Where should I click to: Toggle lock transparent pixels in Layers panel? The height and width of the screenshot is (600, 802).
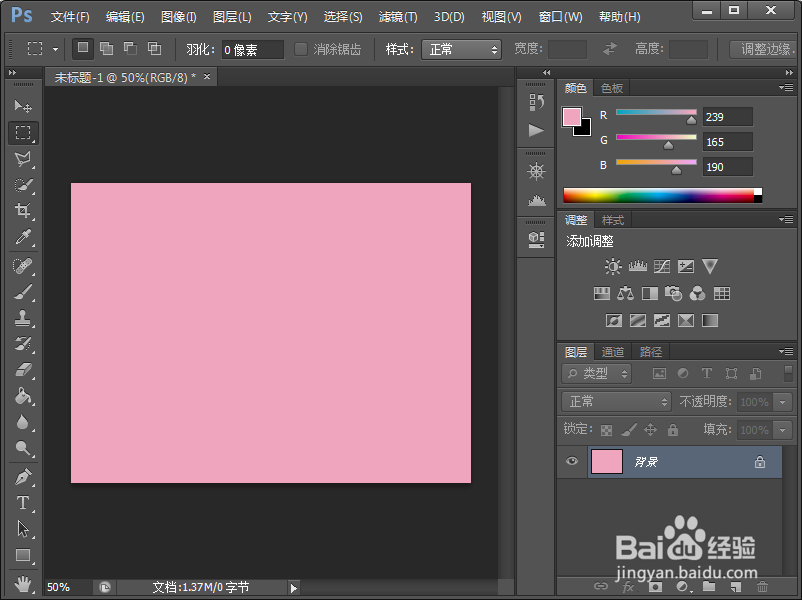(605, 429)
